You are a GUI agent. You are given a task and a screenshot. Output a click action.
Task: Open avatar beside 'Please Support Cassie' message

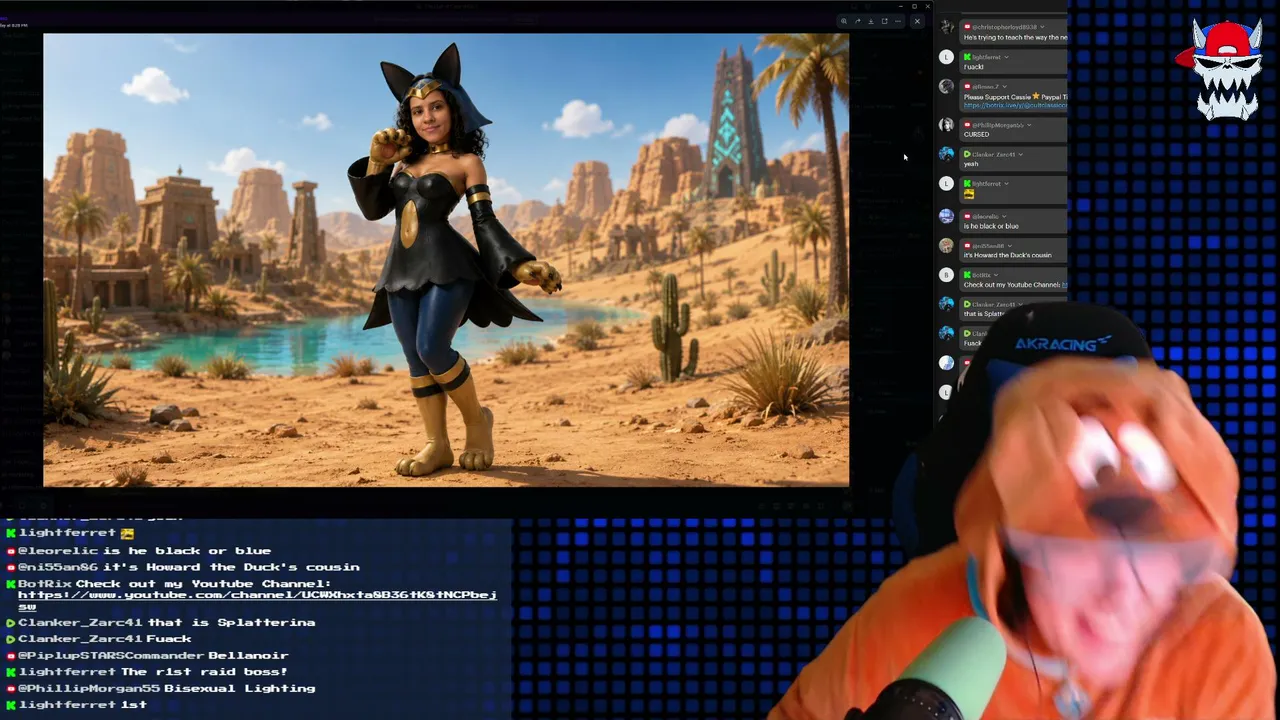pyautogui.click(x=946, y=87)
